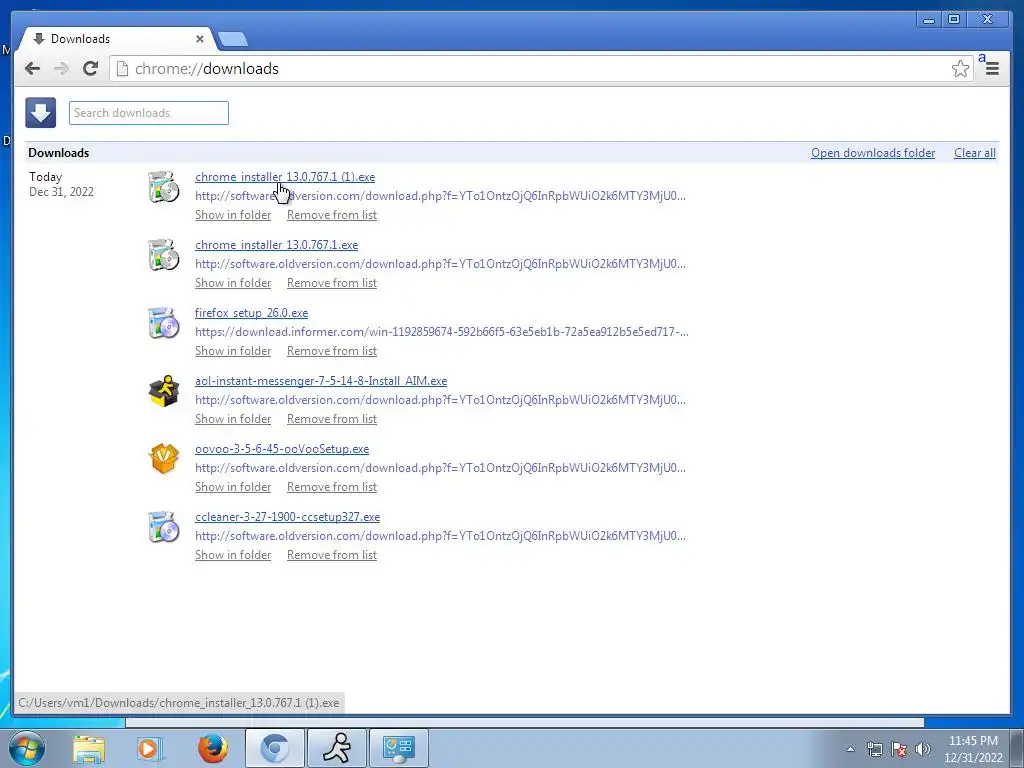Viewport: 1024px width, 768px height.
Task: Show ooVooSetup.exe in folder
Action: (233, 487)
